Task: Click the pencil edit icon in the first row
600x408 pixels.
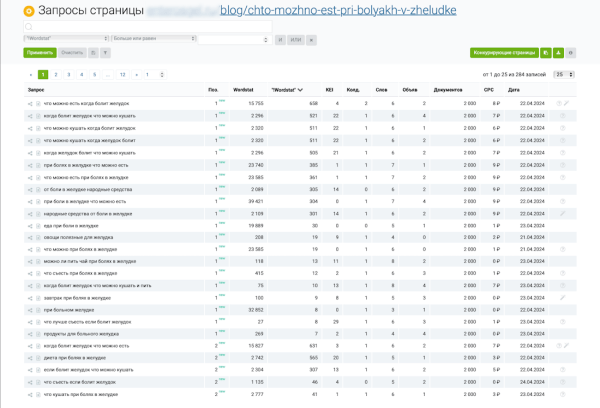Action: click(x=566, y=102)
